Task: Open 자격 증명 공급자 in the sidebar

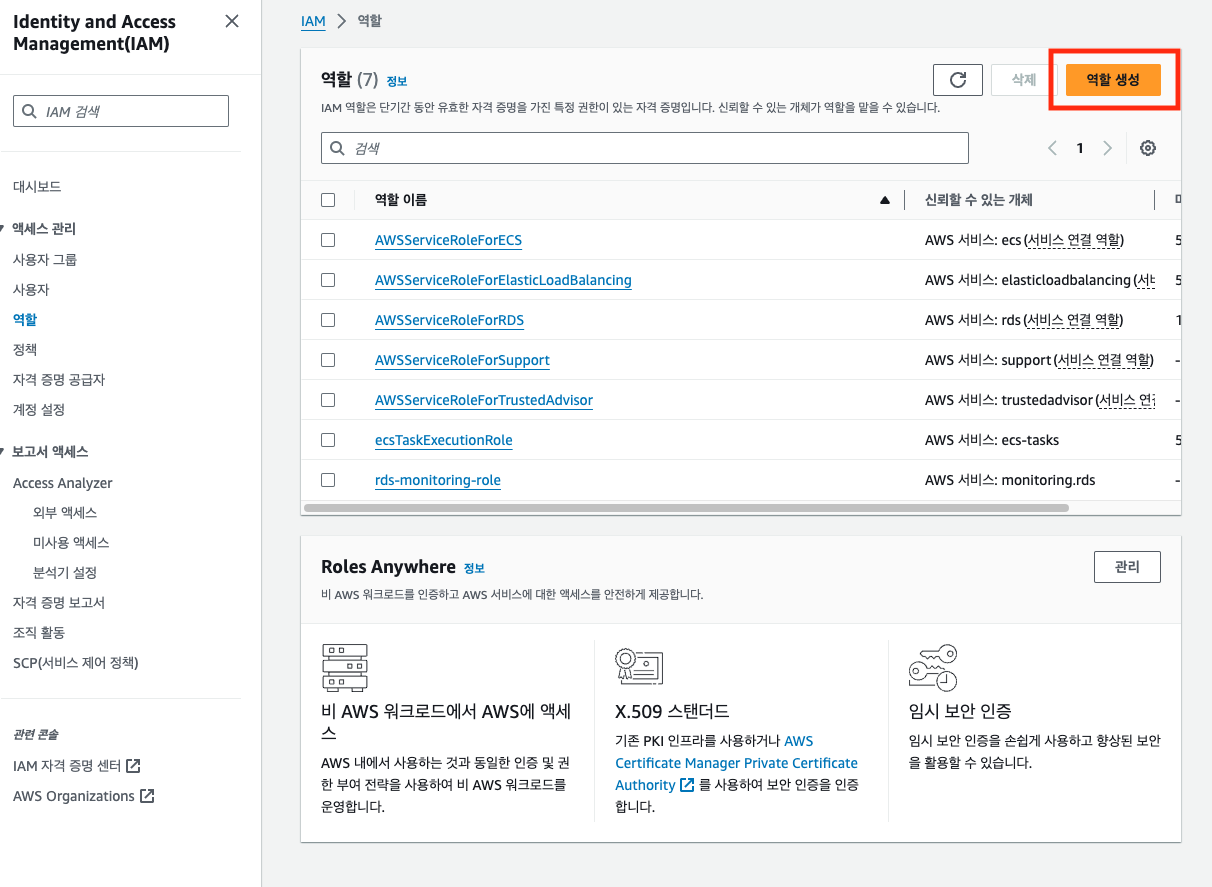Action: tap(59, 380)
